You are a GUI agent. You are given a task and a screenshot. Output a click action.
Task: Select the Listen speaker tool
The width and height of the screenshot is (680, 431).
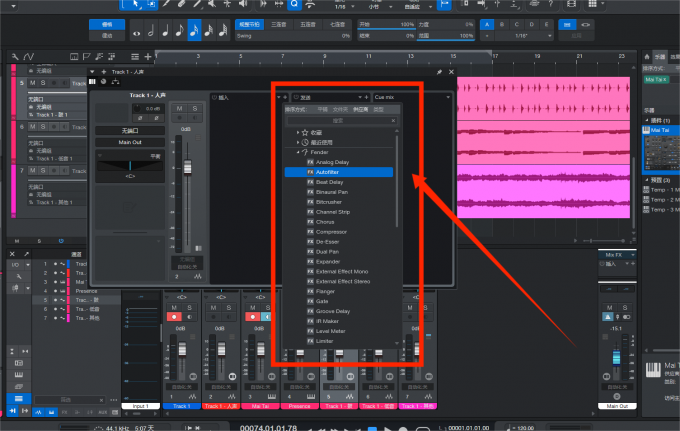point(243,3)
